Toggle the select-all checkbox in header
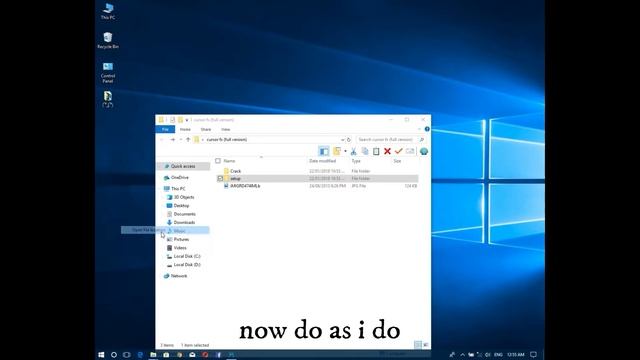 pyautogui.click(x=218, y=161)
